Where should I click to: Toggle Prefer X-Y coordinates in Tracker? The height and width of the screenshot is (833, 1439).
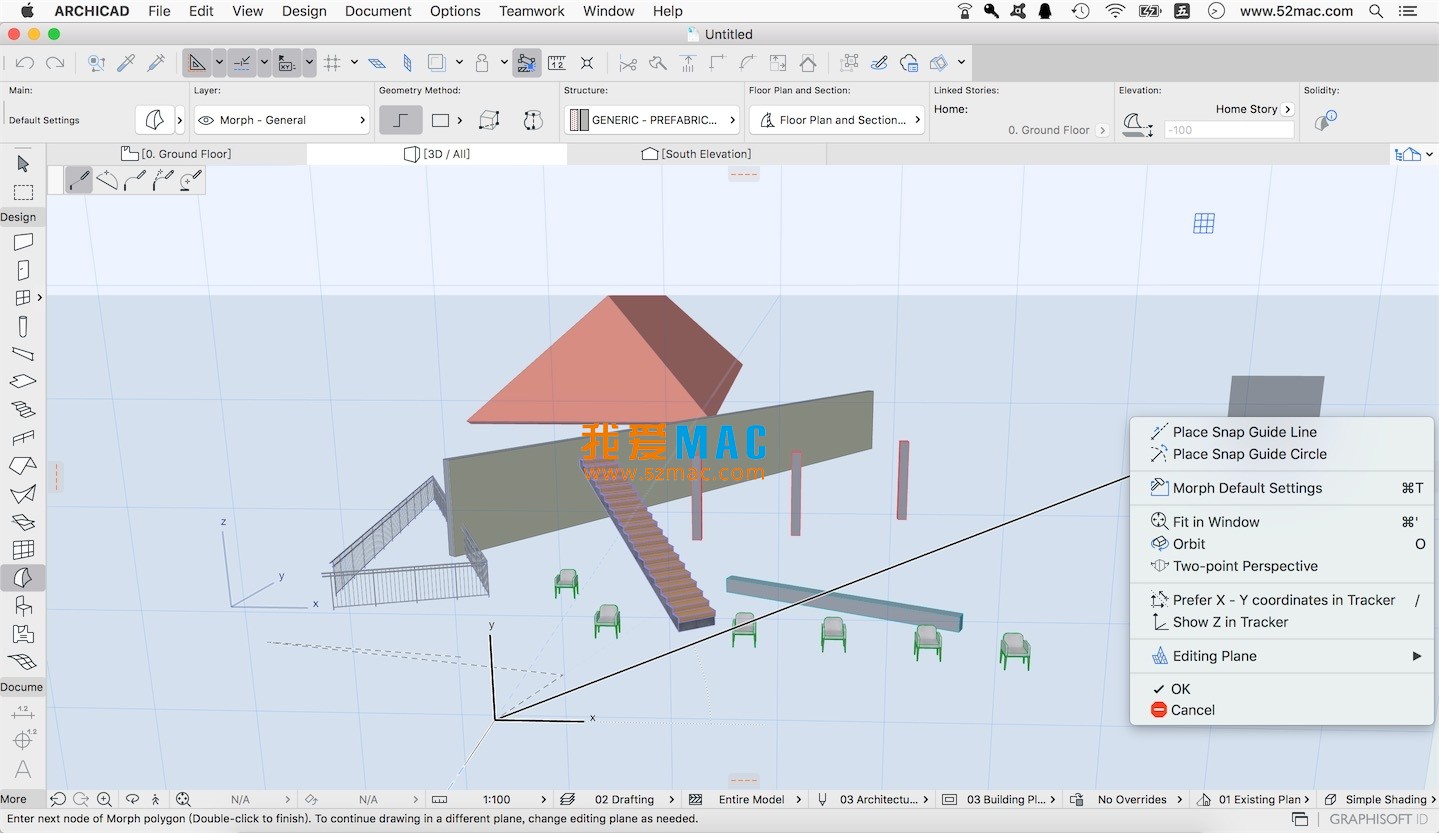point(1282,600)
